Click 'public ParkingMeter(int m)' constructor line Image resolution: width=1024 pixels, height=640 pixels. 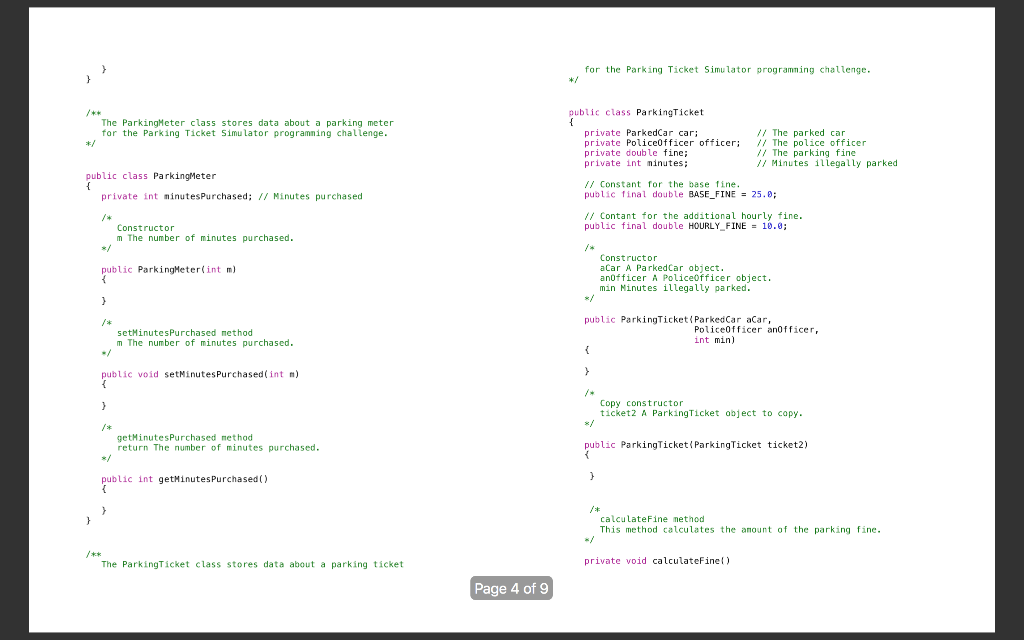point(168,269)
